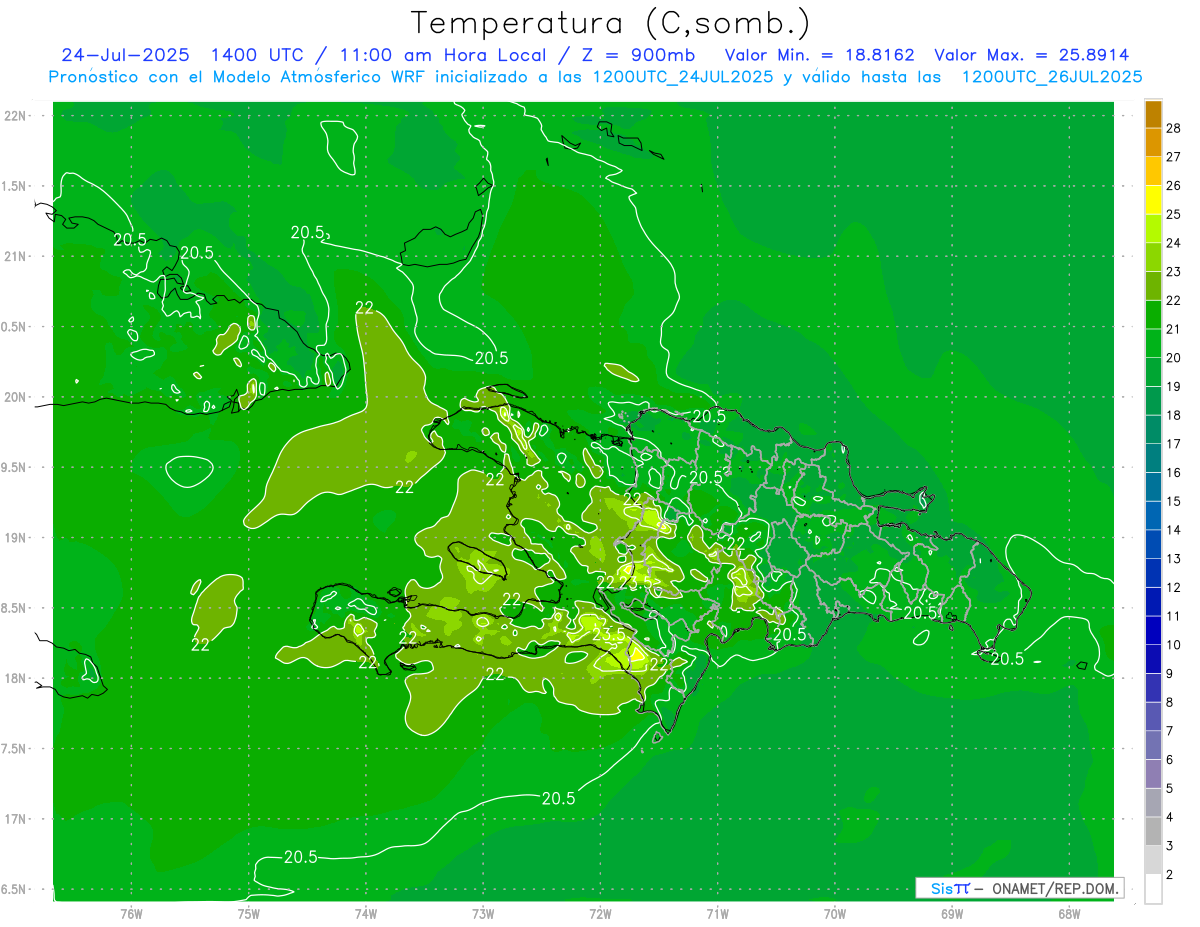Click the "19N" latitude axis label
The width and height of the screenshot is (1200, 927).
[16, 537]
